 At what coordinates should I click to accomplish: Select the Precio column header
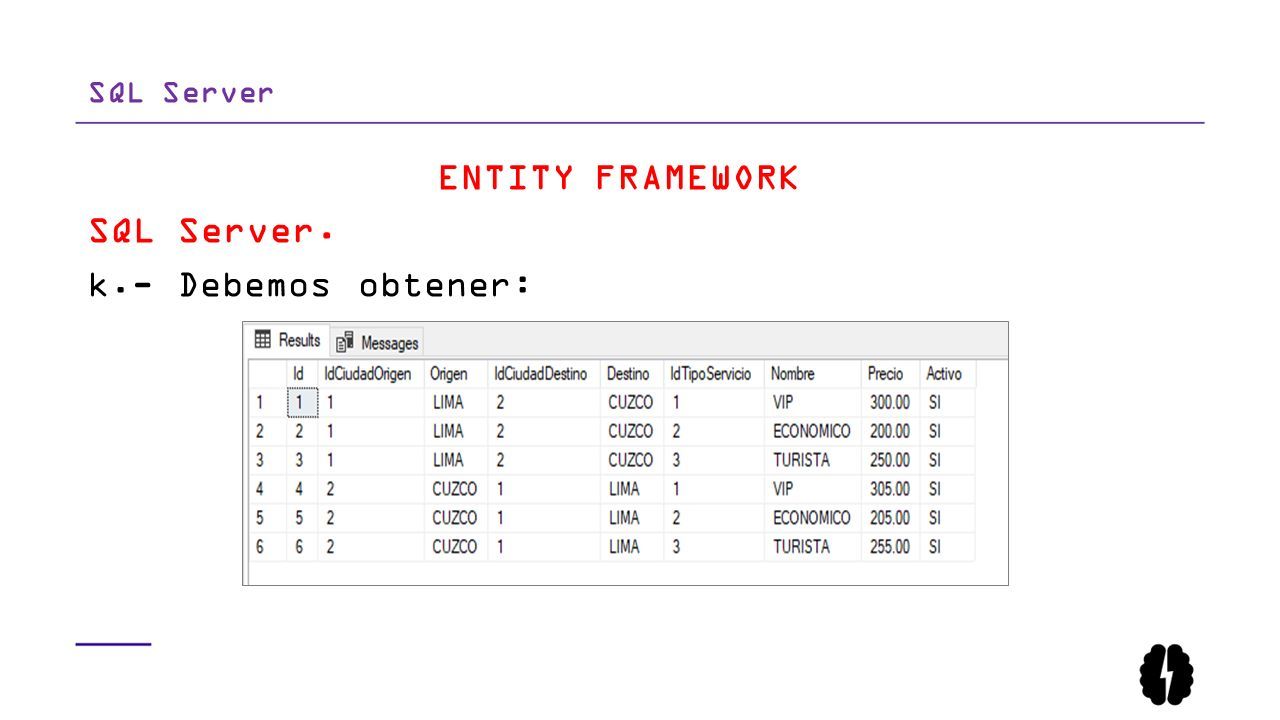[x=890, y=374]
